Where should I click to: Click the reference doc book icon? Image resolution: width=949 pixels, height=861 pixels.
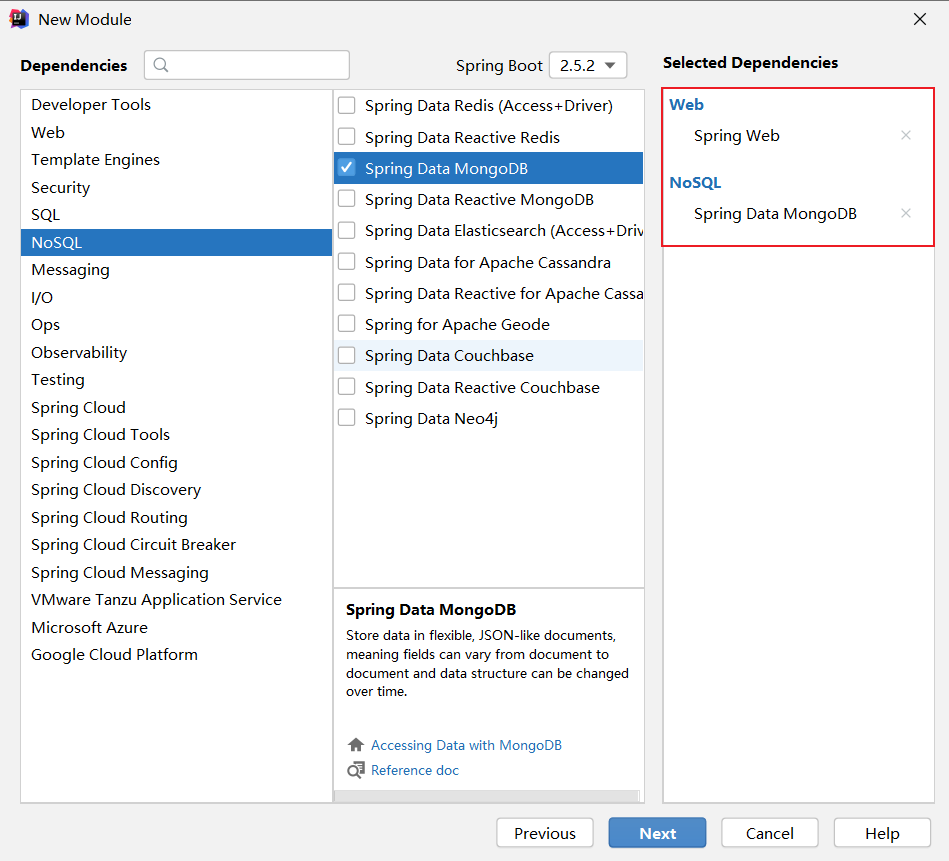click(x=356, y=770)
